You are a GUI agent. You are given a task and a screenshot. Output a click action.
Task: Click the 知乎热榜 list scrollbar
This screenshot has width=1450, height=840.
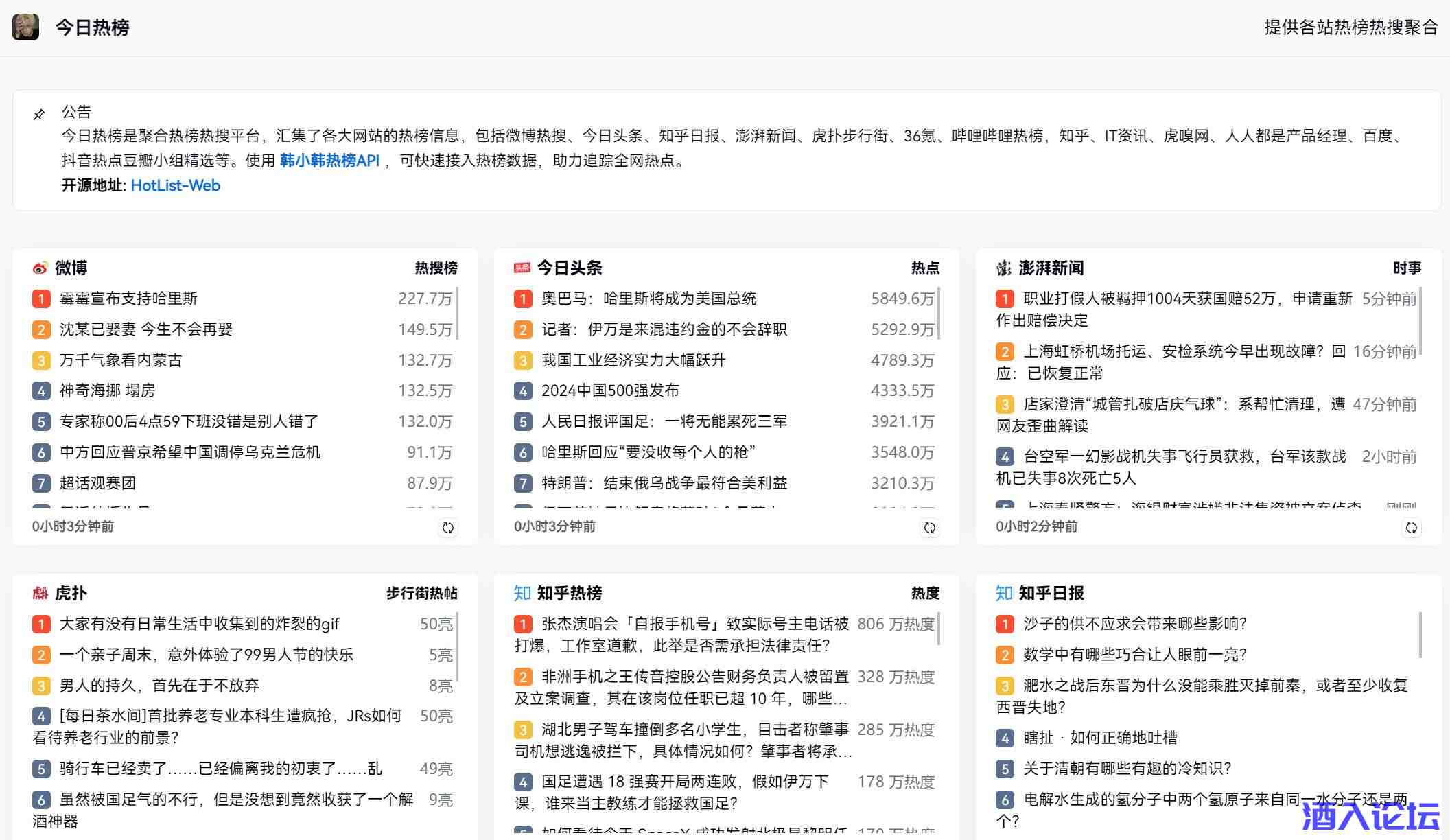click(938, 629)
